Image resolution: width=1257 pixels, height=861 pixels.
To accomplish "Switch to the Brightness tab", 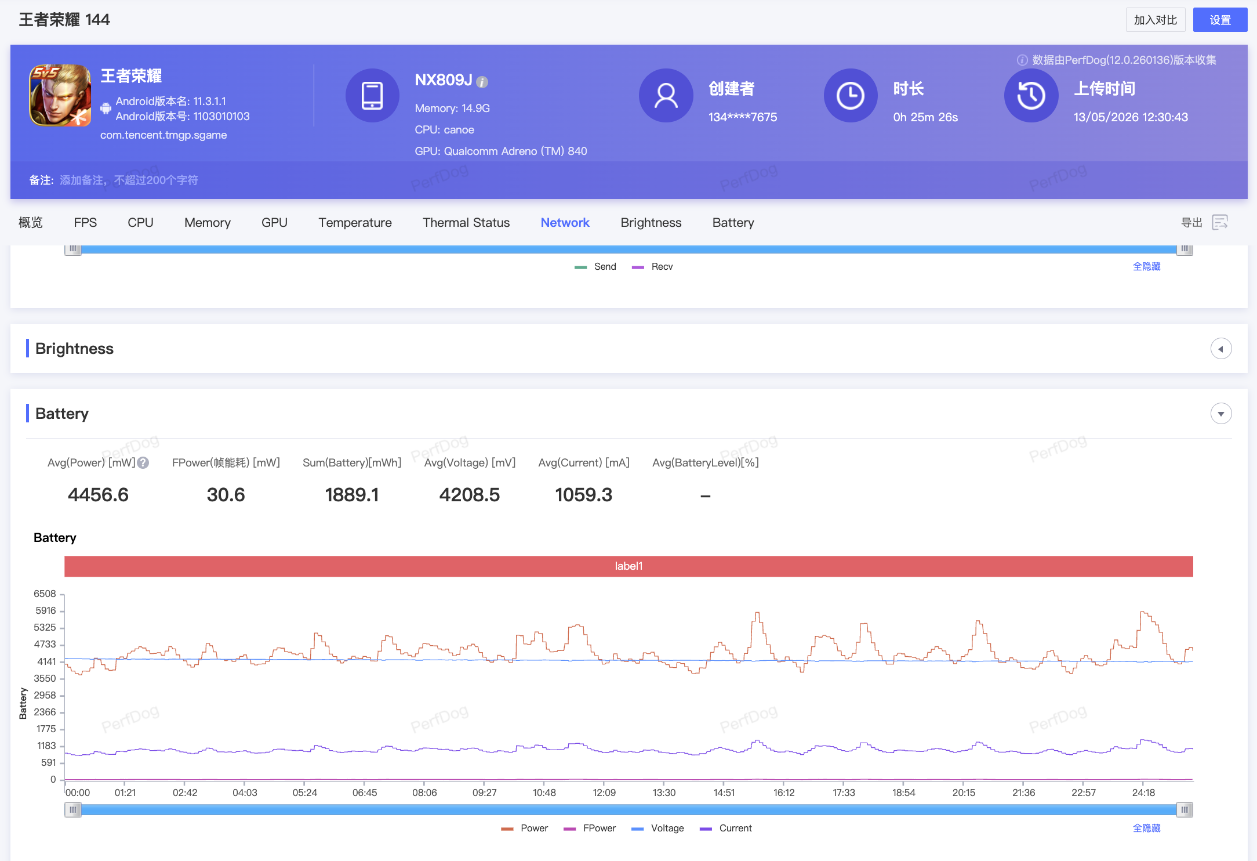I will pyautogui.click(x=651, y=222).
